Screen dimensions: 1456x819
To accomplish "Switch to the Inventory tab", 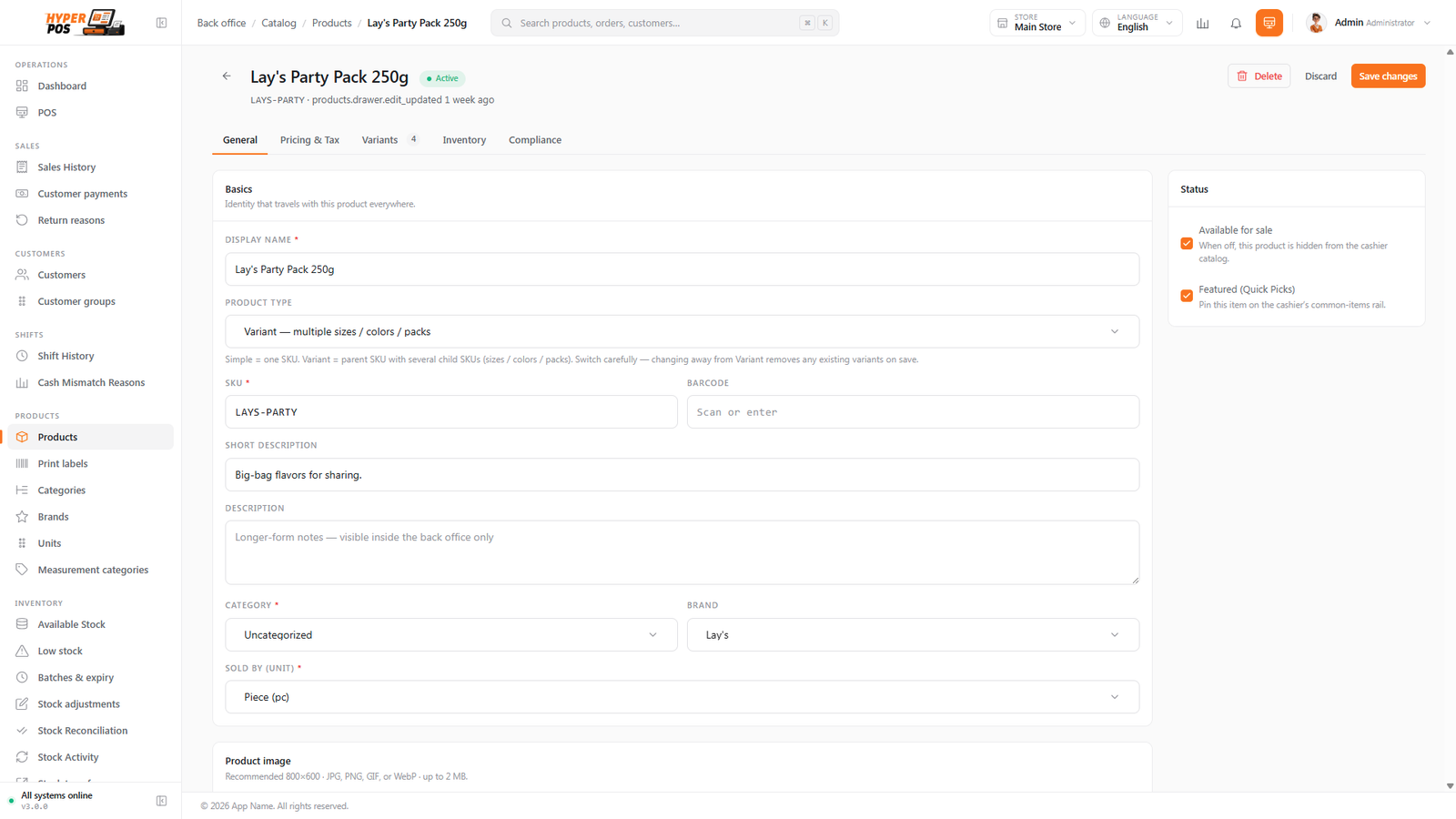I will 464,140.
